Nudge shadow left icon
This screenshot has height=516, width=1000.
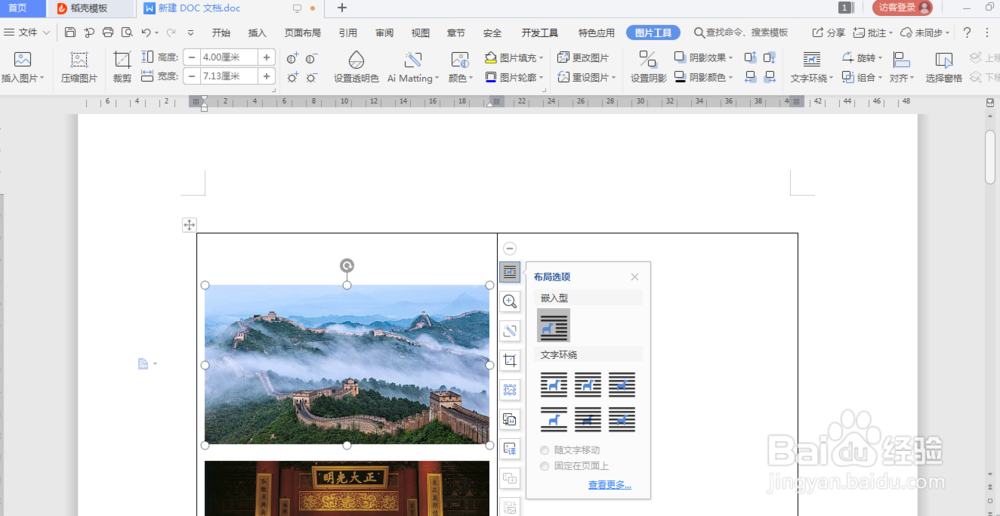(x=751, y=77)
